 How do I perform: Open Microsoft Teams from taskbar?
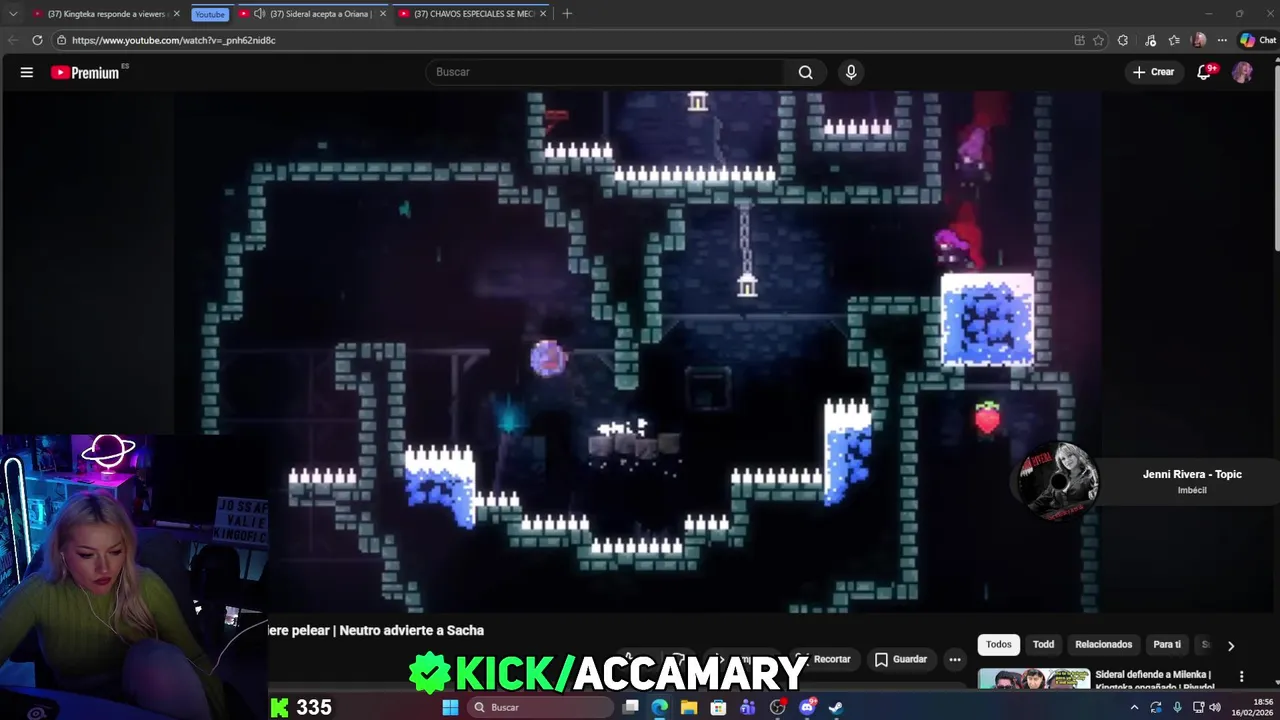748,707
